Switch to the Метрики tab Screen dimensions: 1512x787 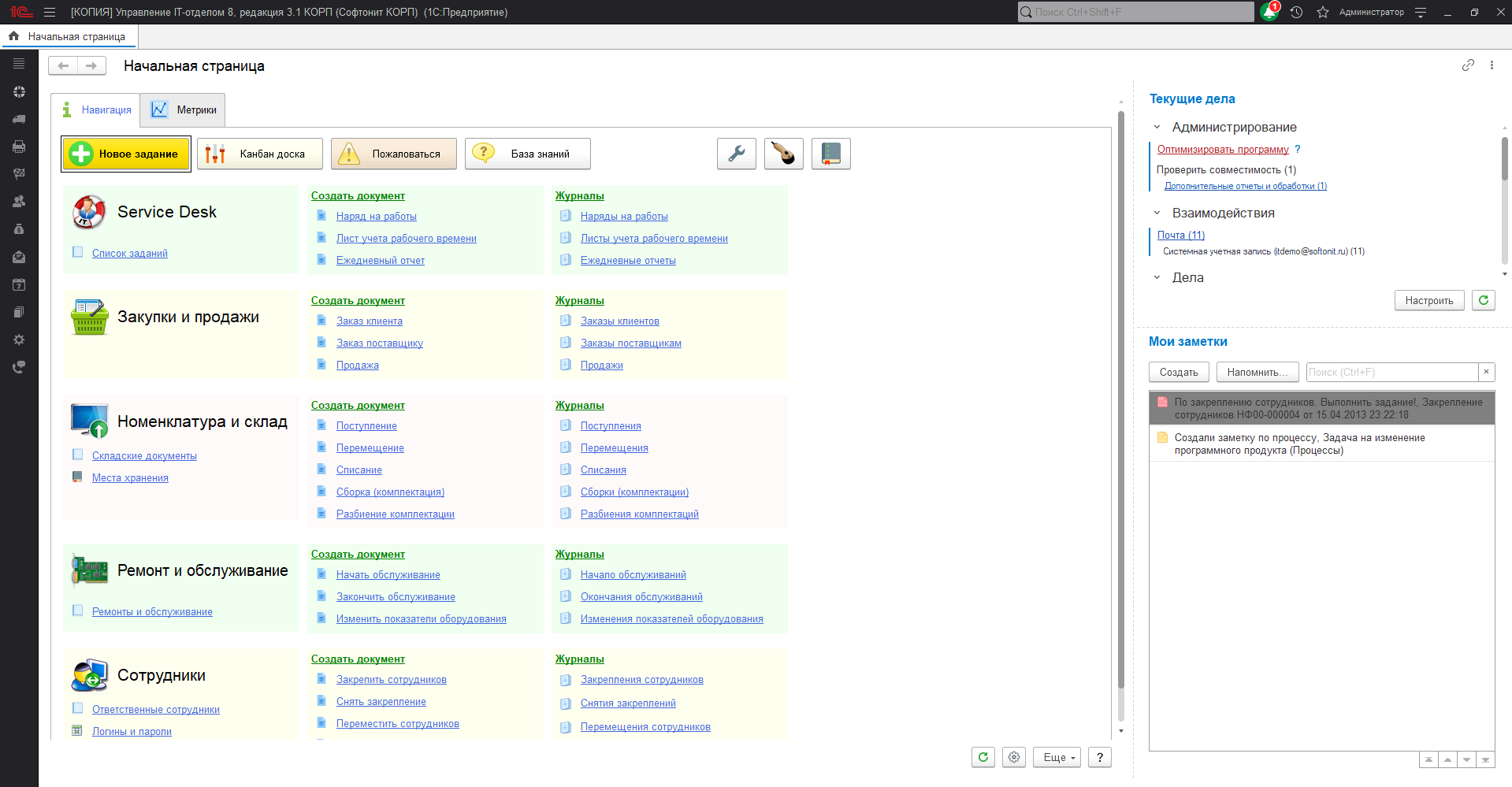[x=184, y=110]
